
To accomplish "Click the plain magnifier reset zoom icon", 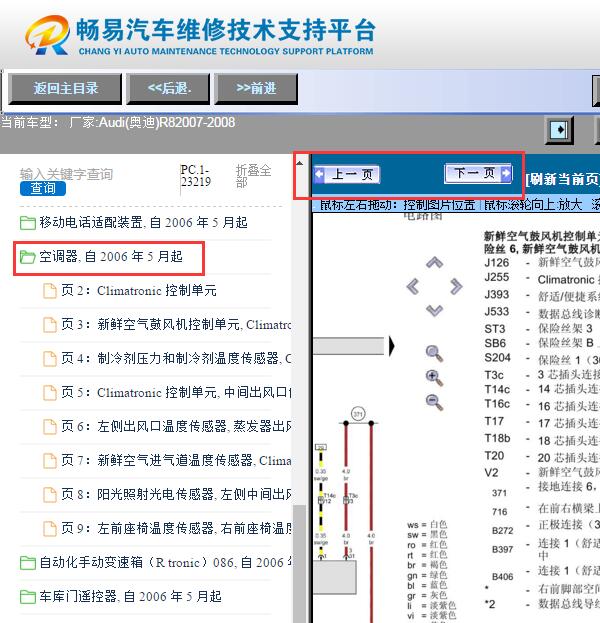I will pos(434,353).
